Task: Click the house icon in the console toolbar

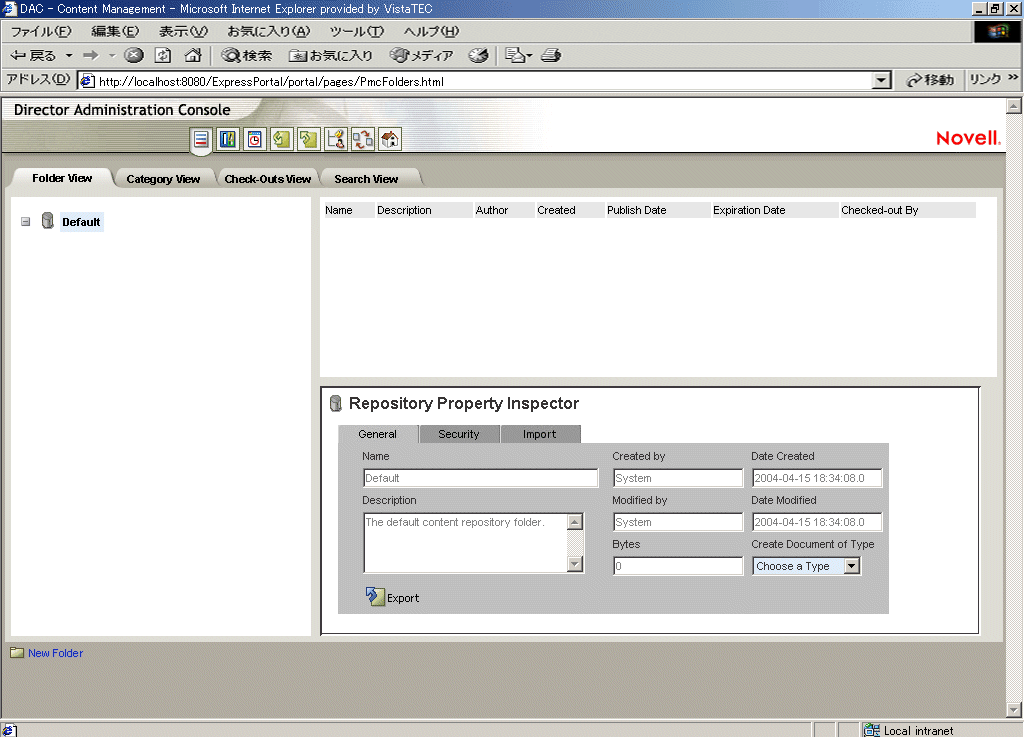Action: pos(390,139)
